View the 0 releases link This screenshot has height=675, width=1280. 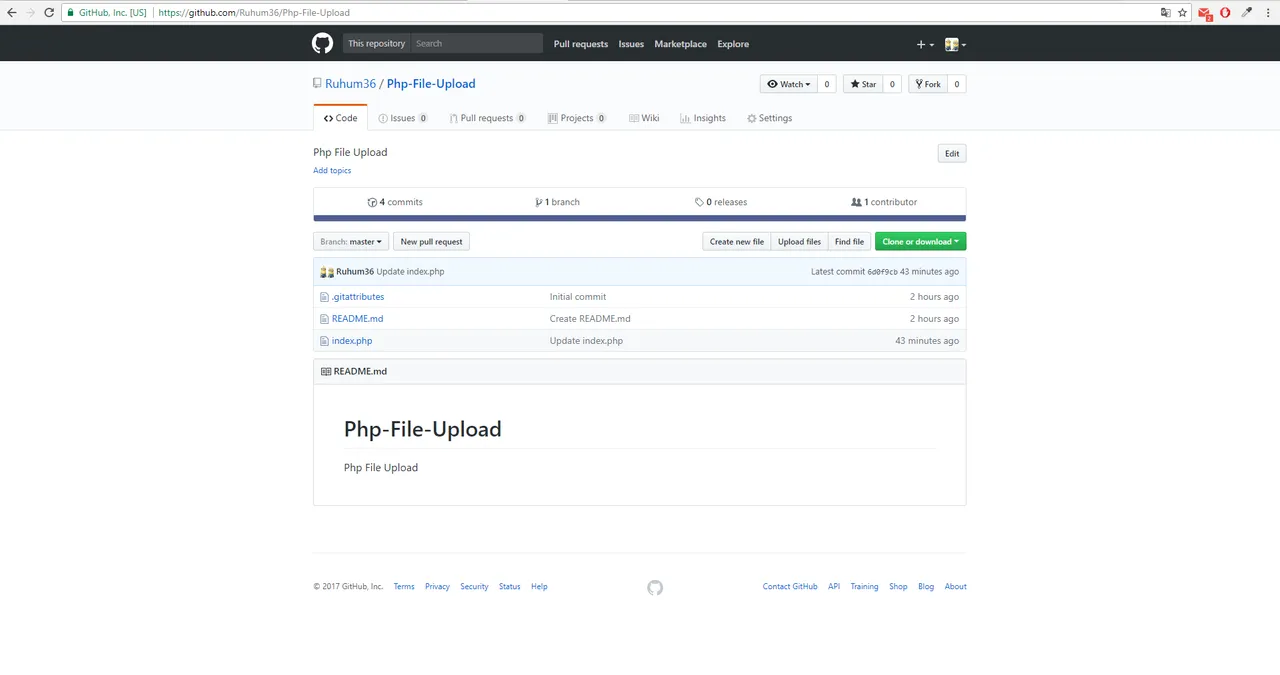(x=721, y=202)
